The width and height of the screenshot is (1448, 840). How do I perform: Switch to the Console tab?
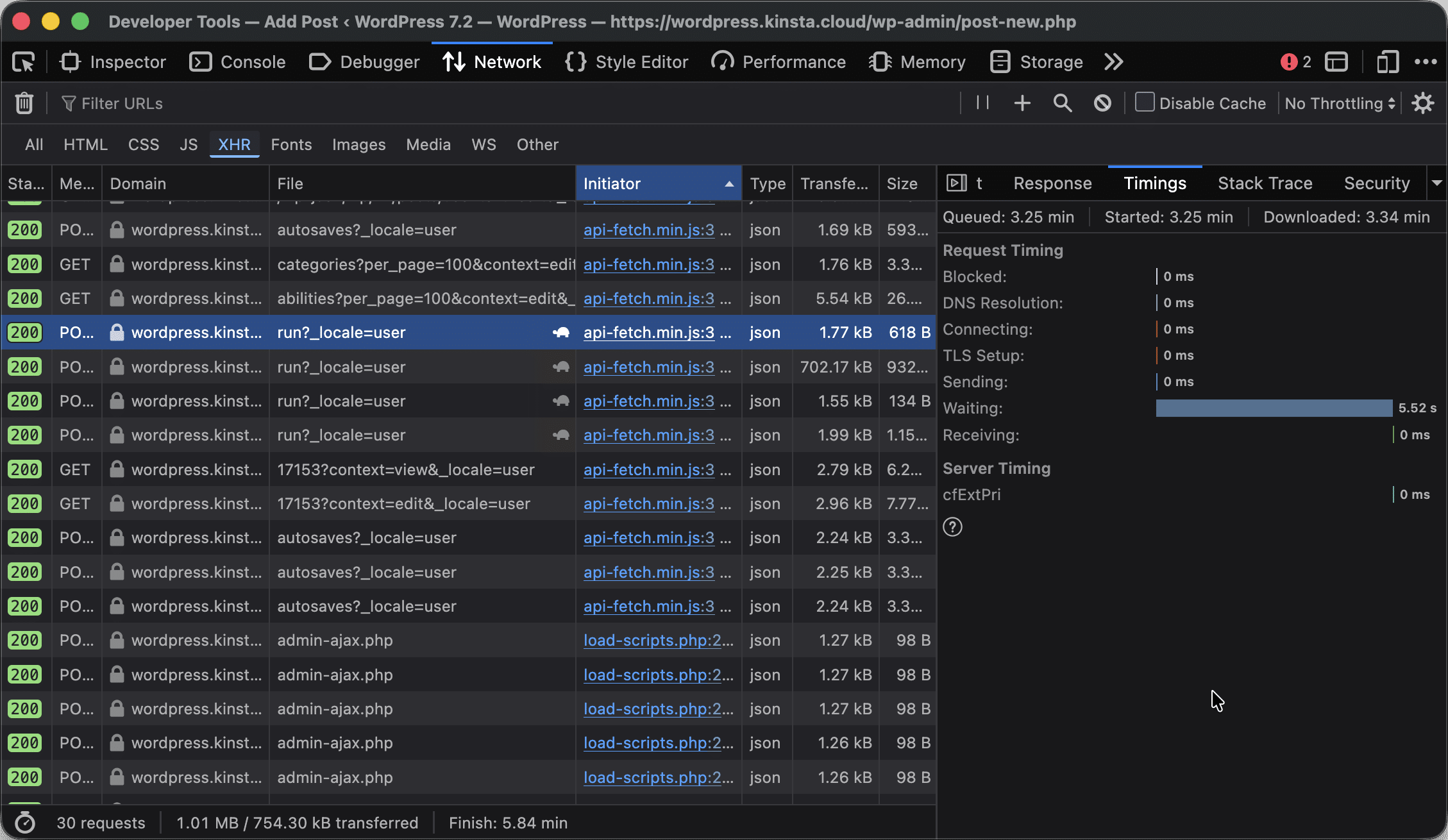(x=238, y=62)
